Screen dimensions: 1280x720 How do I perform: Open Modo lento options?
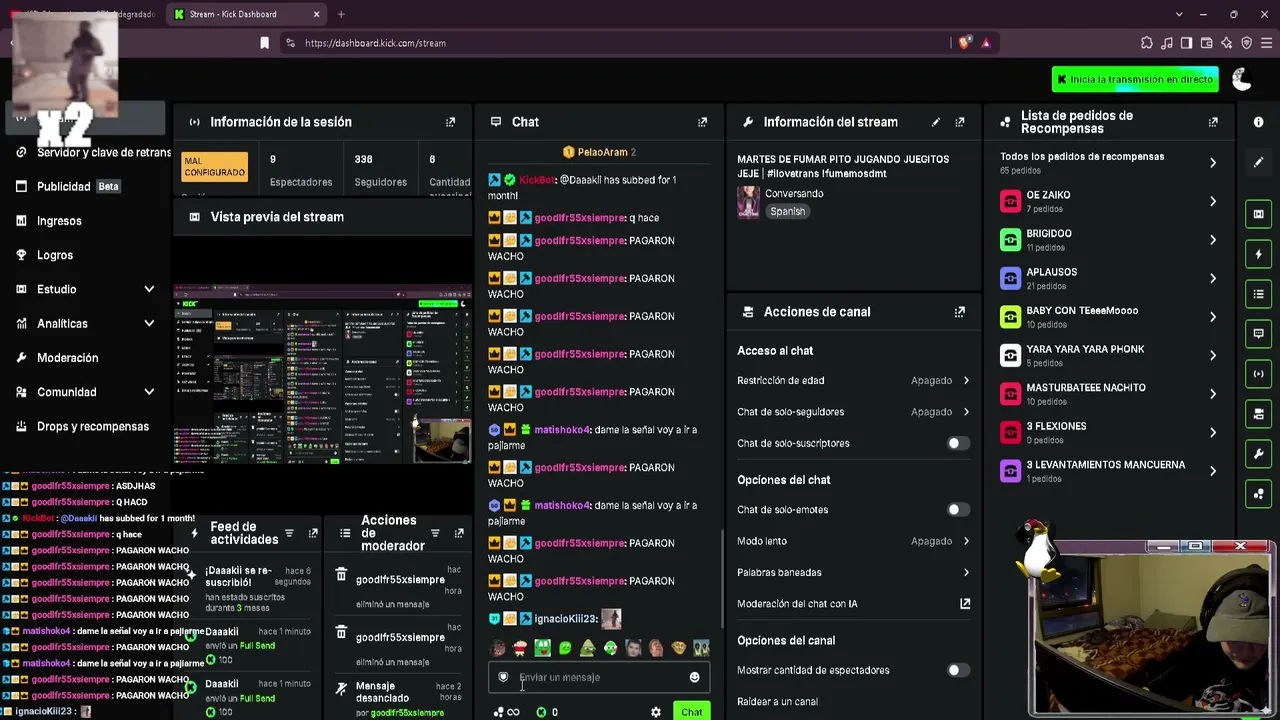point(853,541)
